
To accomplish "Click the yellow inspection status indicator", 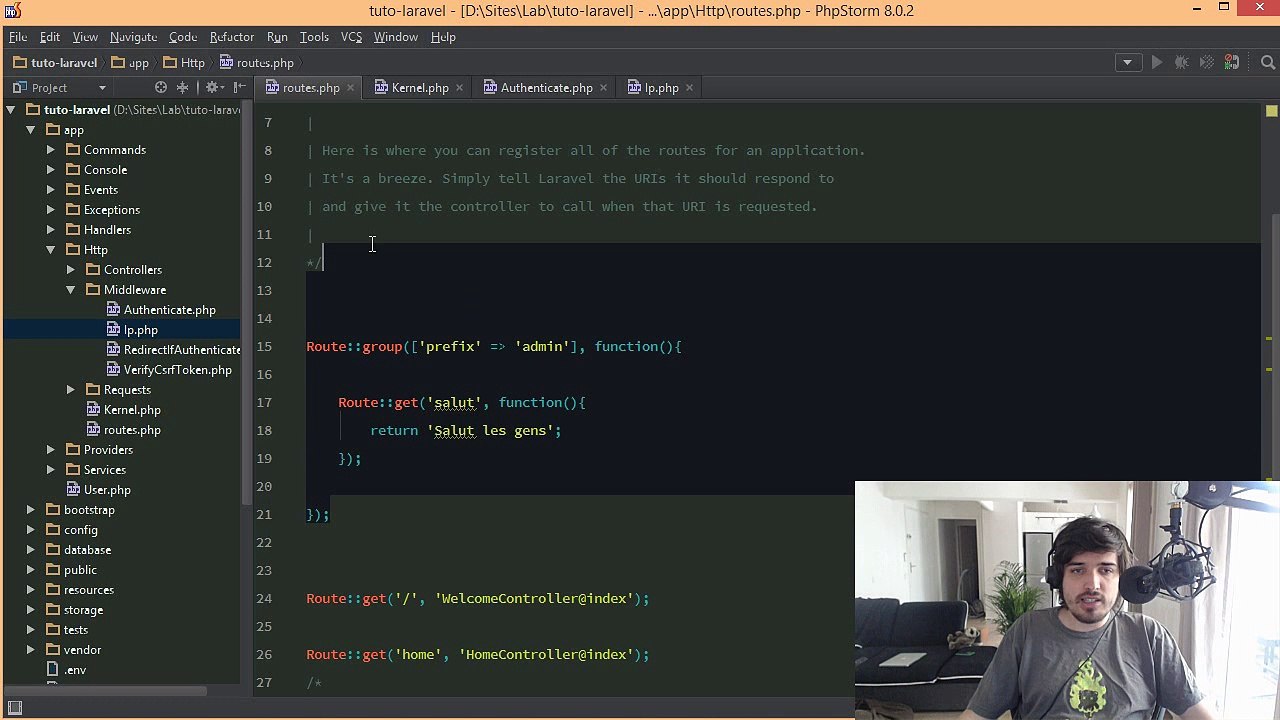I will click(1272, 111).
